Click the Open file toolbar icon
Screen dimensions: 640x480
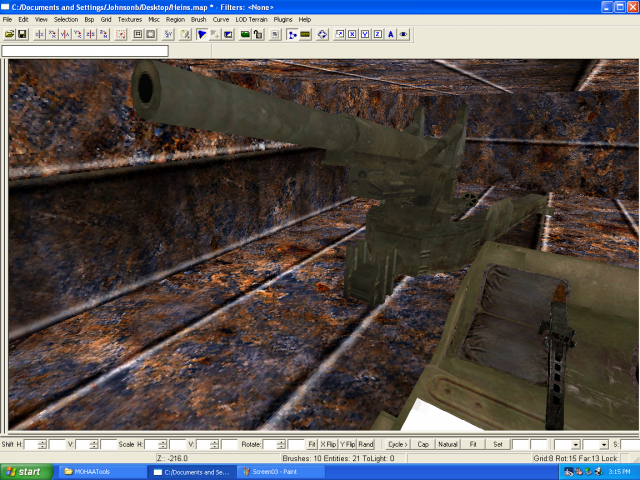pos(9,34)
